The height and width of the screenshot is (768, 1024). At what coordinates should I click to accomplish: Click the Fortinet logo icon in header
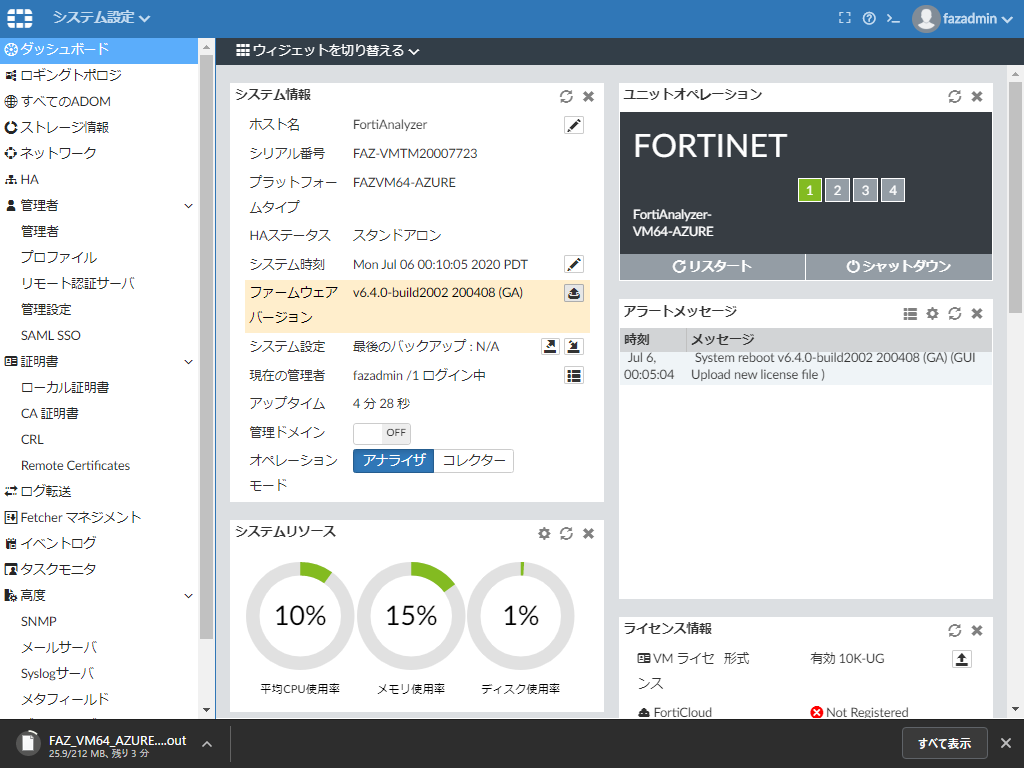20,18
